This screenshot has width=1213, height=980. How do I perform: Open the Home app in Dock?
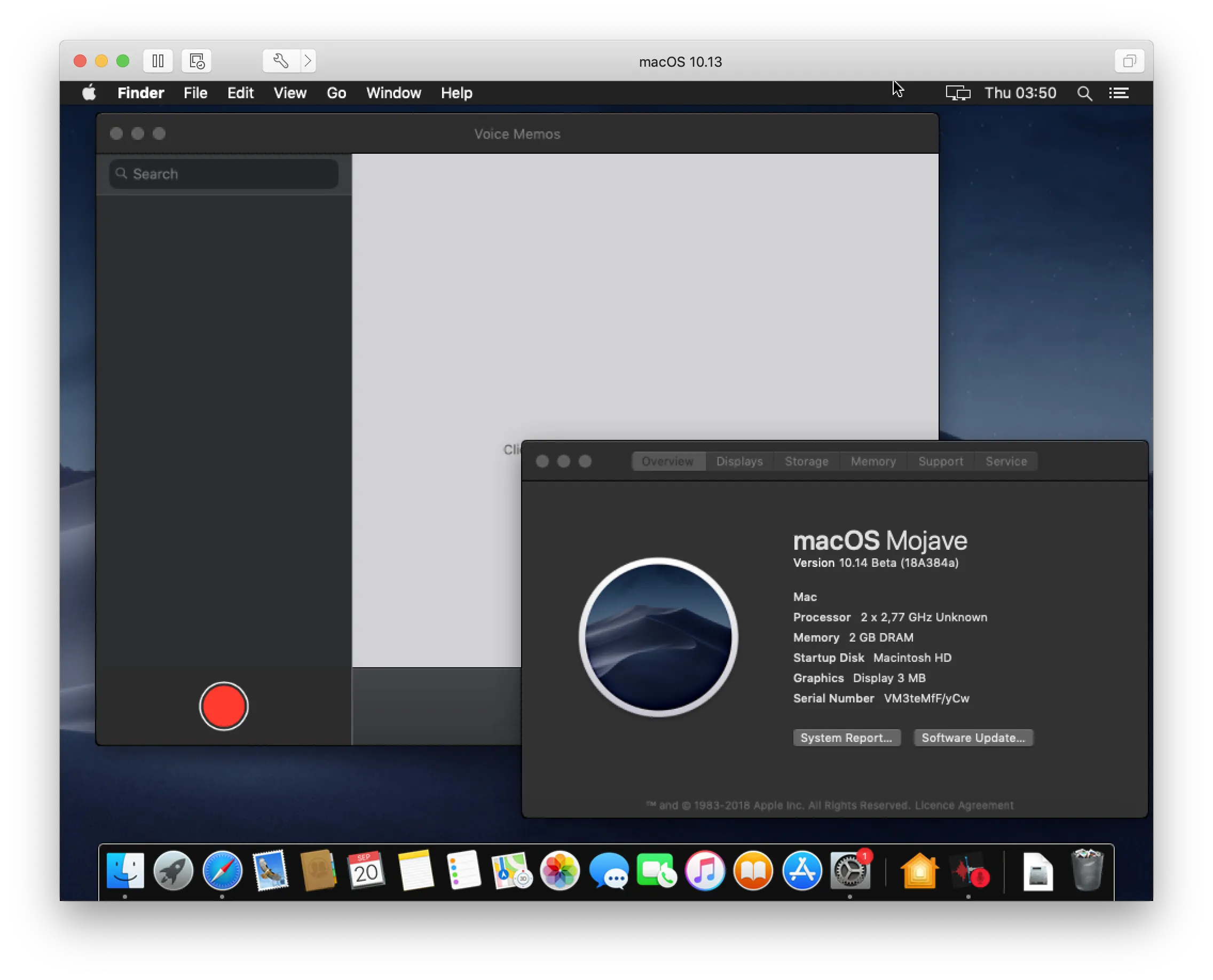(919, 871)
